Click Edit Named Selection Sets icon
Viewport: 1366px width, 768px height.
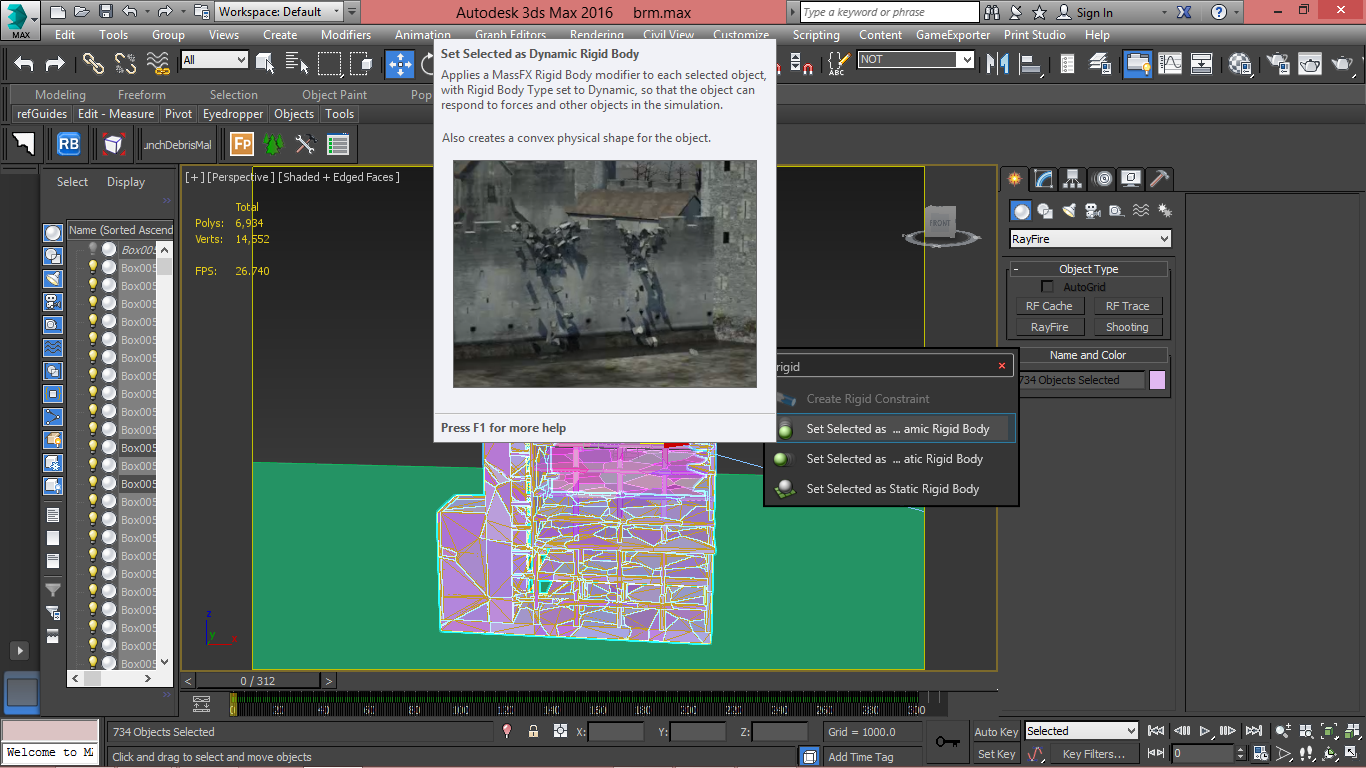[x=837, y=63]
